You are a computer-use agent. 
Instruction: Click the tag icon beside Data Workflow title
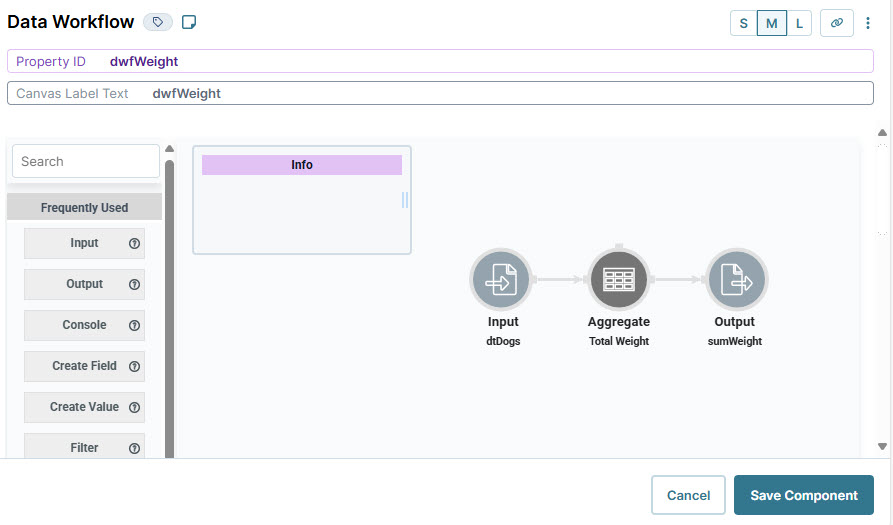pyautogui.click(x=158, y=22)
